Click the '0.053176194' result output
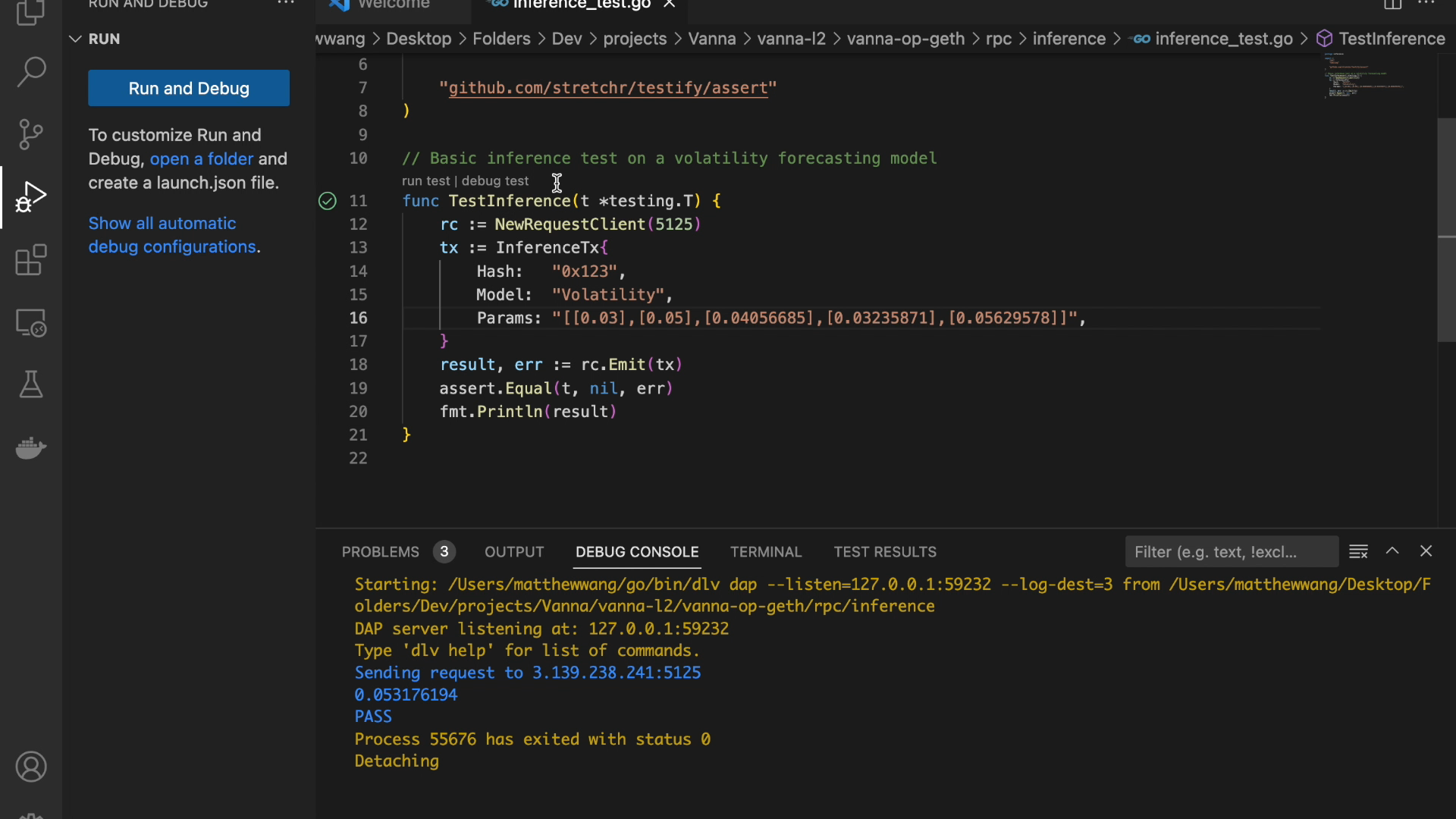The image size is (1456, 819). pos(406,695)
